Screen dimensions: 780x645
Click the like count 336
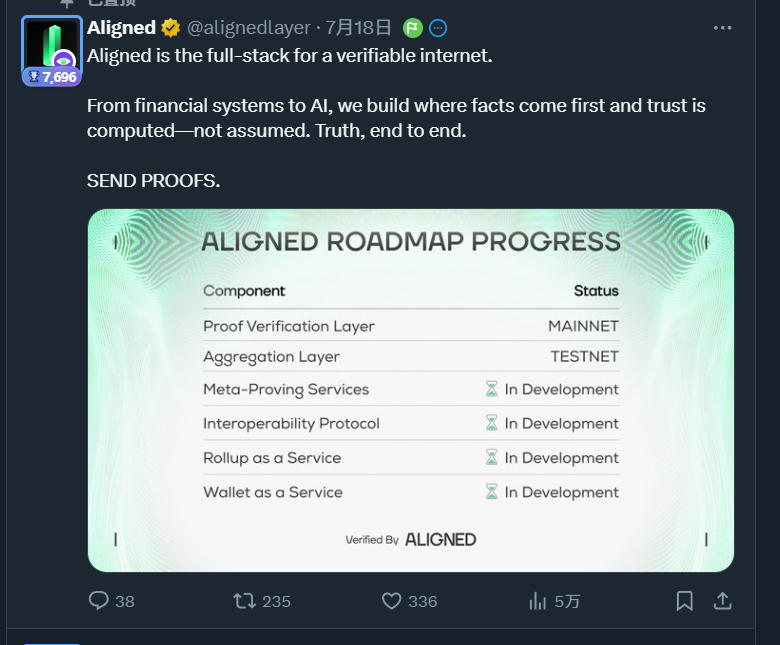(x=423, y=601)
